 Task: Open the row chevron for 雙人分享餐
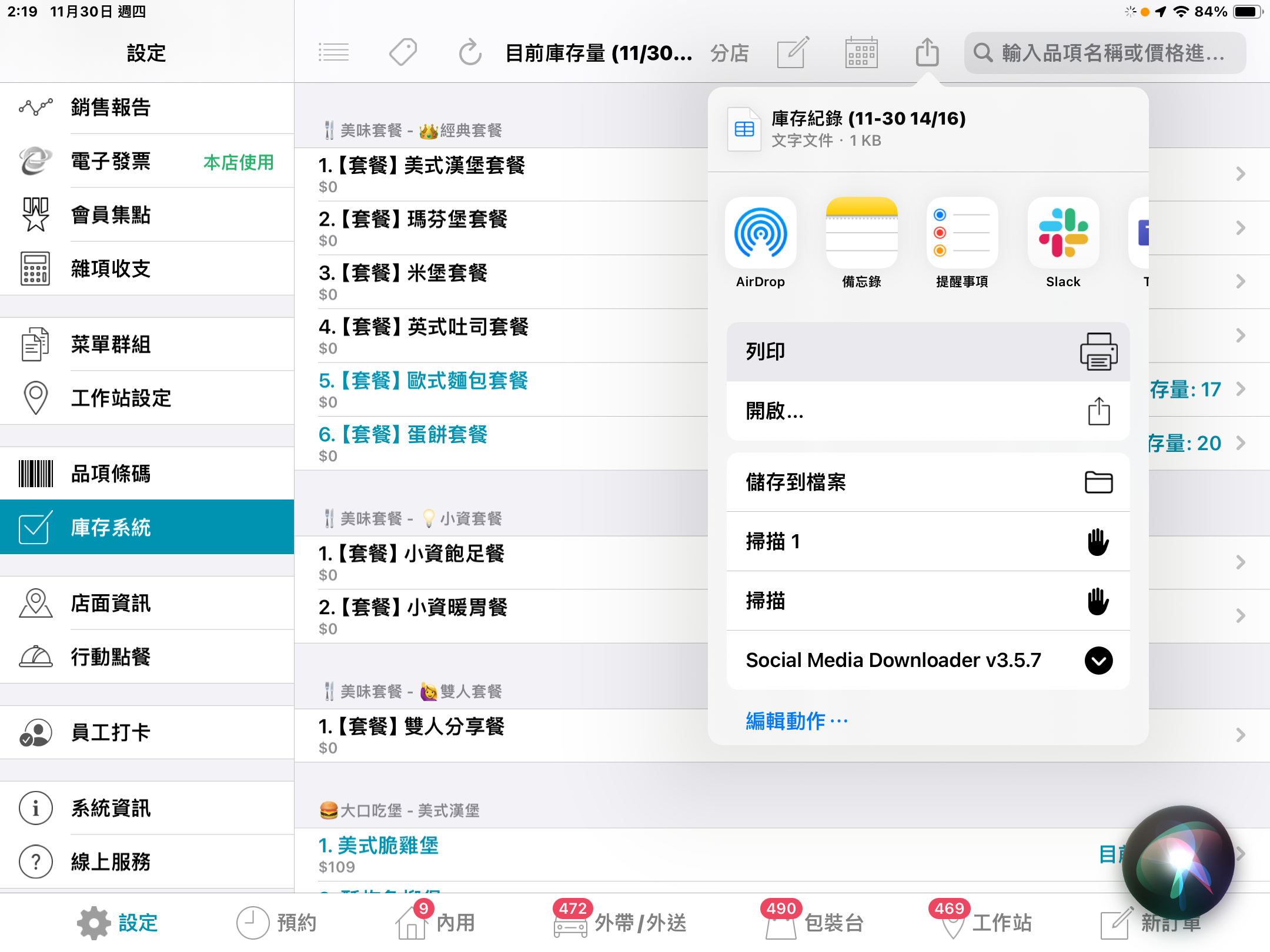pos(1241,735)
